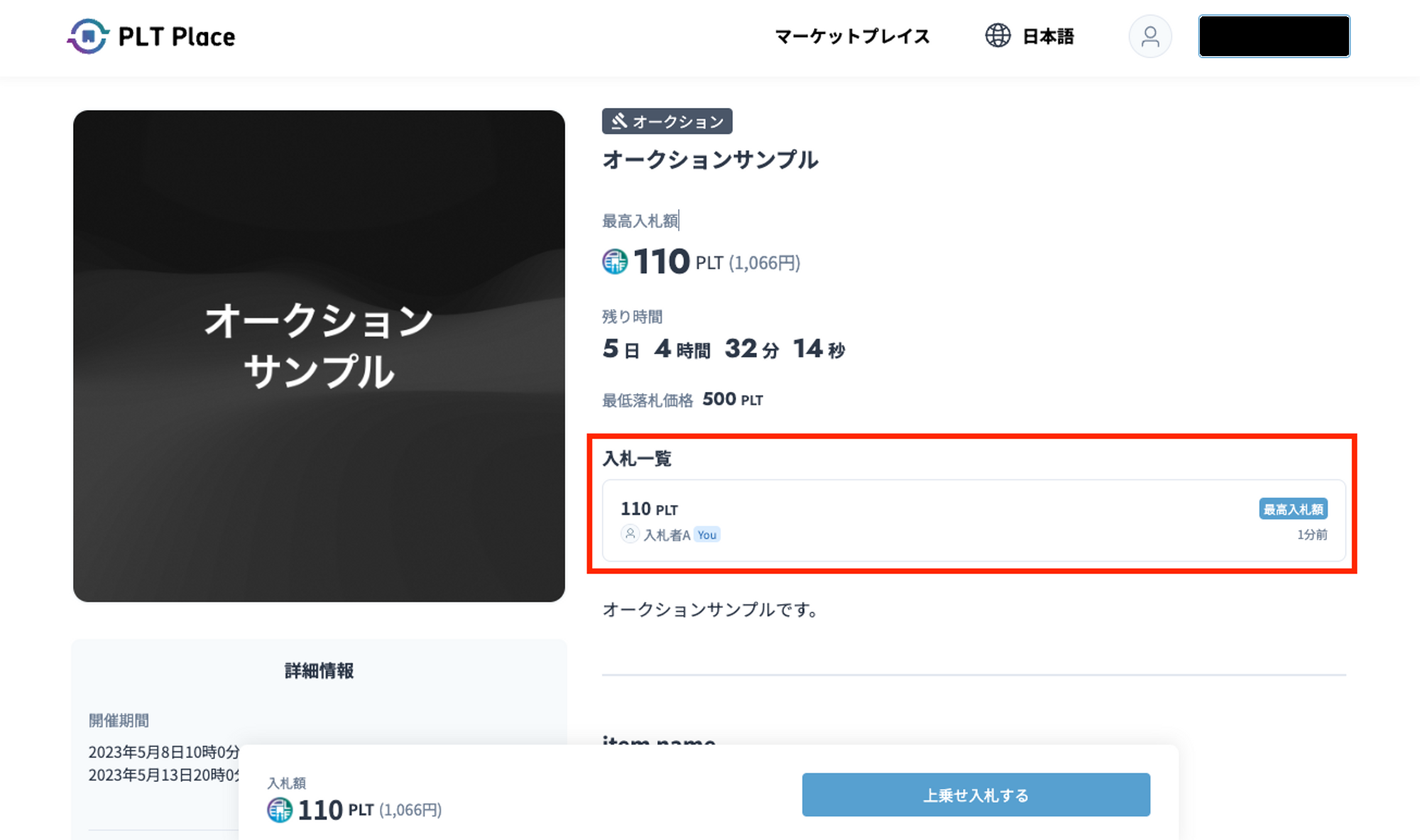Click PLT coin icon beside highest bid

tap(615, 261)
